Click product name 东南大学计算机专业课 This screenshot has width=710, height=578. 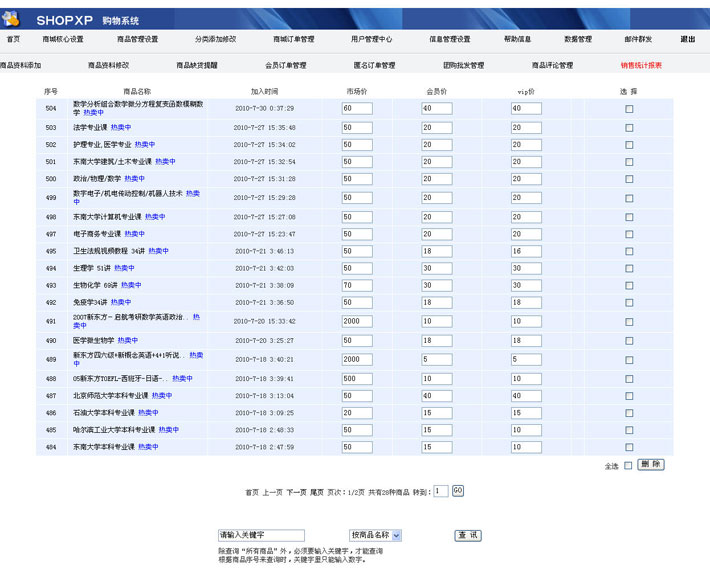point(107,217)
